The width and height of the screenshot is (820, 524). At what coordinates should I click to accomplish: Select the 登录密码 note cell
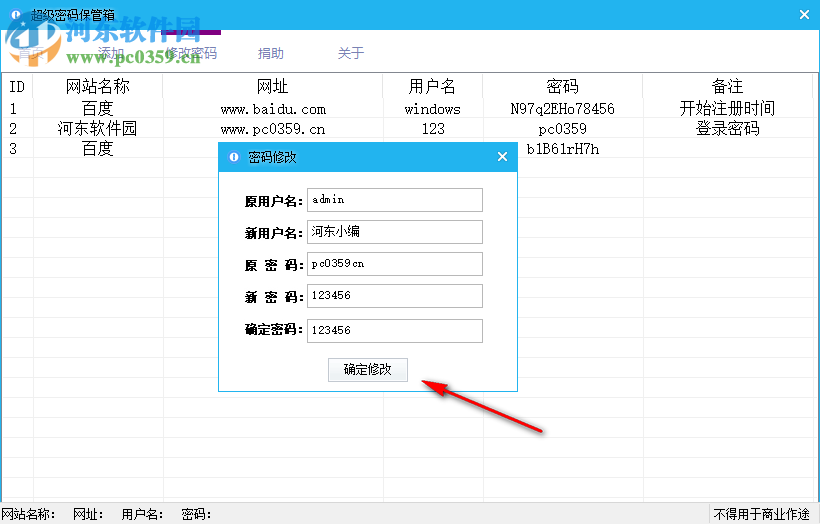[727, 129]
